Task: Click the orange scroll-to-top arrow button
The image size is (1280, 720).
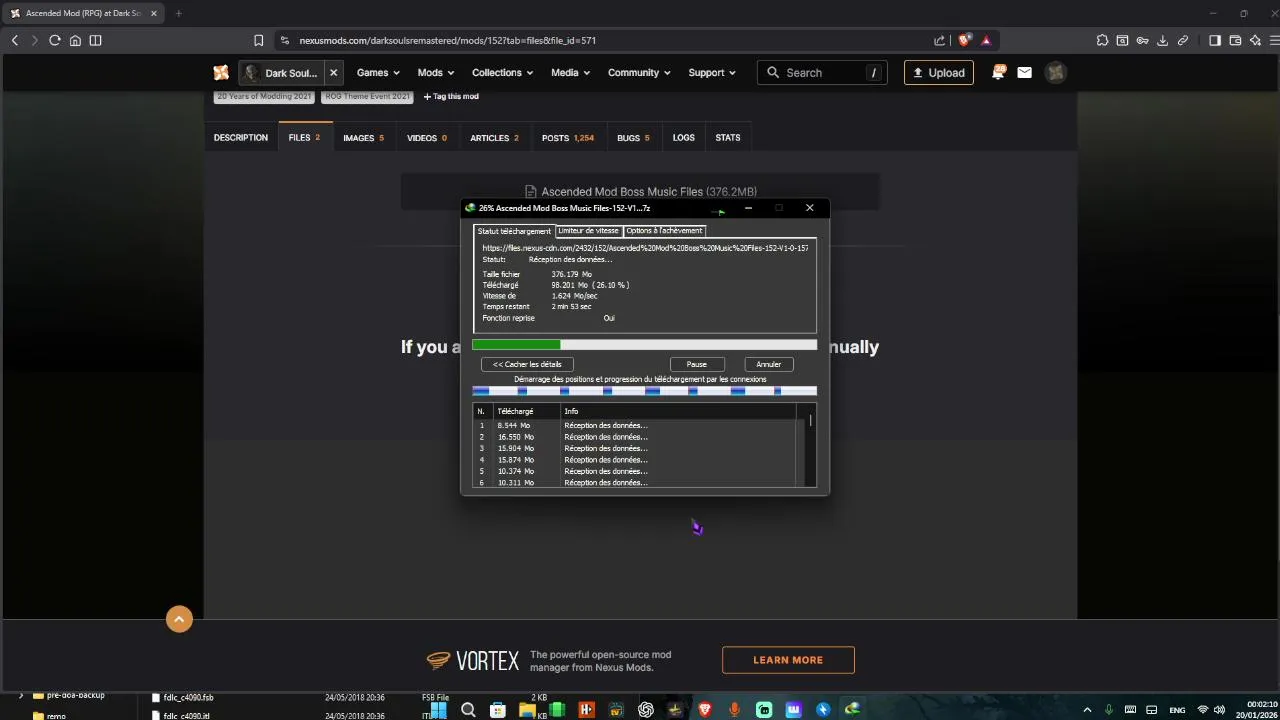Action: point(179,620)
